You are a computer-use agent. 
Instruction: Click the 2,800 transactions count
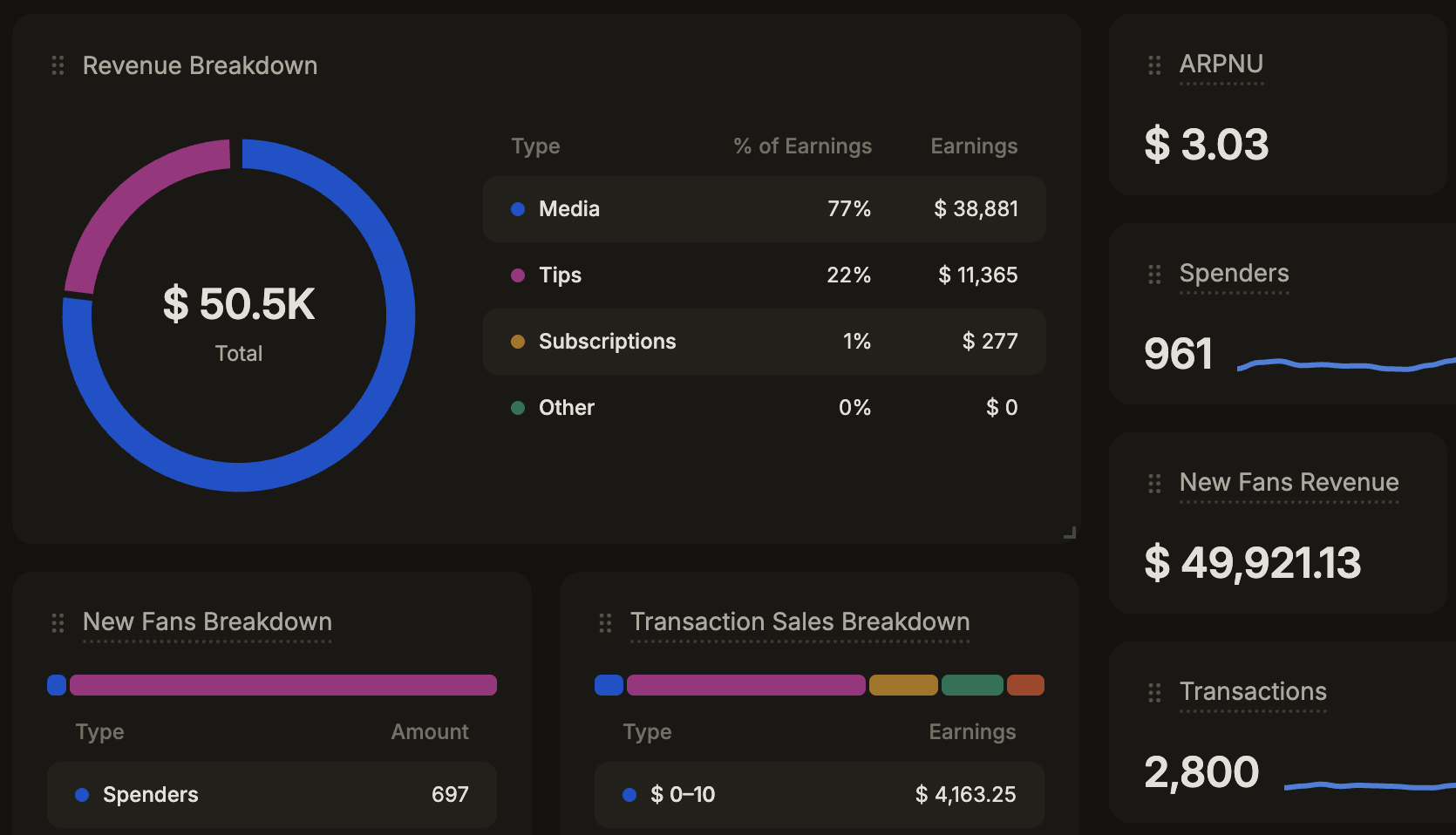[x=1201, y=772]
